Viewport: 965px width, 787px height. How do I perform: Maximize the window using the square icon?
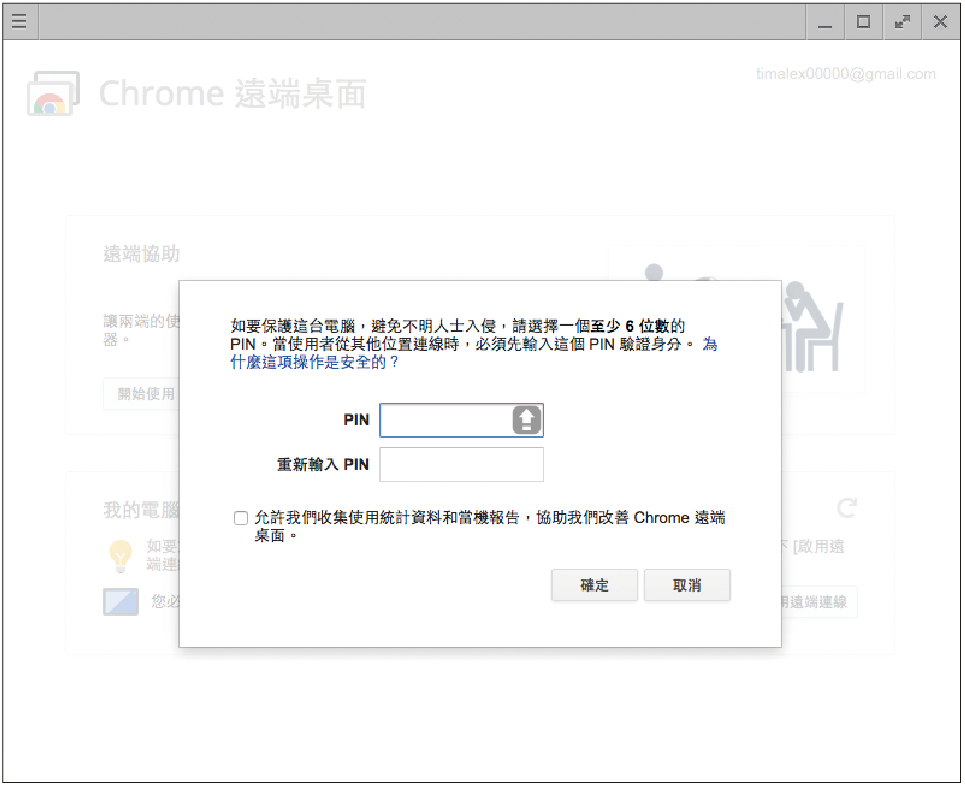click(x=863, y=22)
